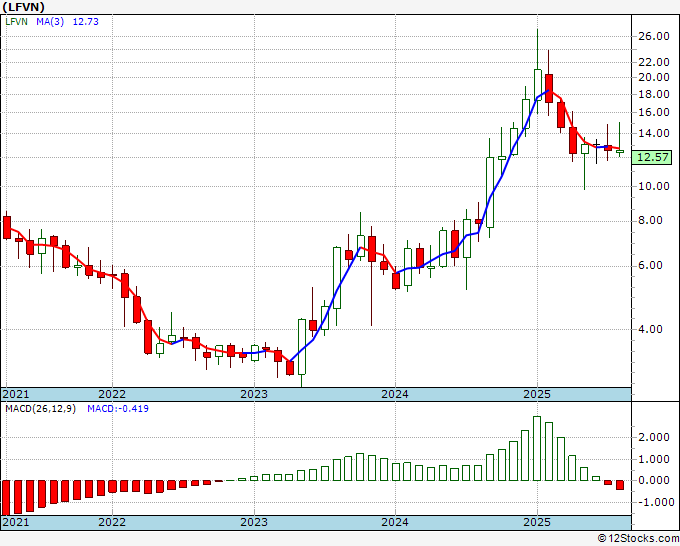Click the 12.73 moving average value
The height and width of the screenshot is (546, 680).
pos(85,21)
